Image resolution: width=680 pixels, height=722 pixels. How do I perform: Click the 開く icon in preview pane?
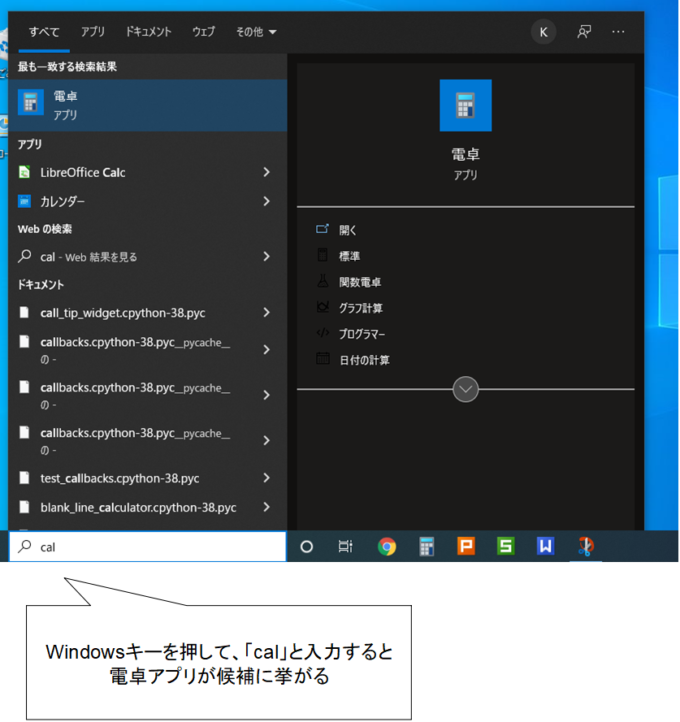pyautogui.click(x=323, y=229)
